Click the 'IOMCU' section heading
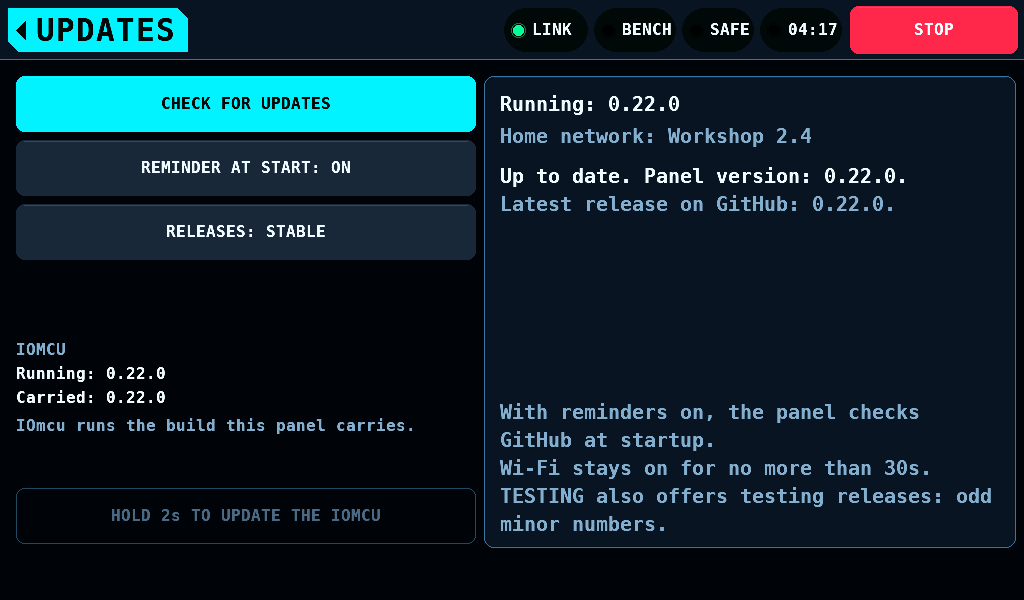The image size is (1024, 600). click(41, 349)
